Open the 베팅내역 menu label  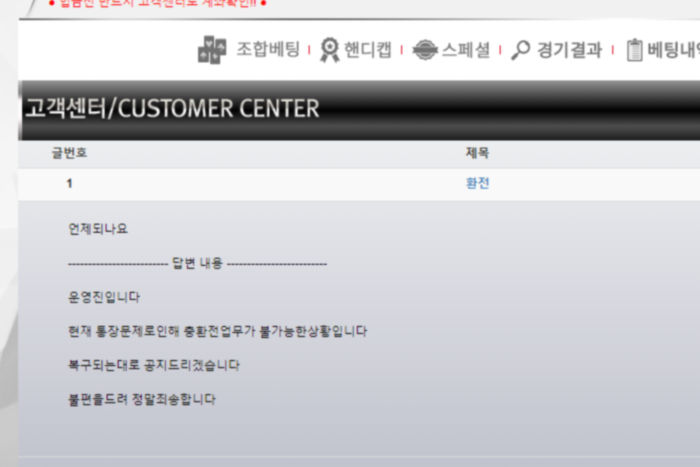coord(673,50)
